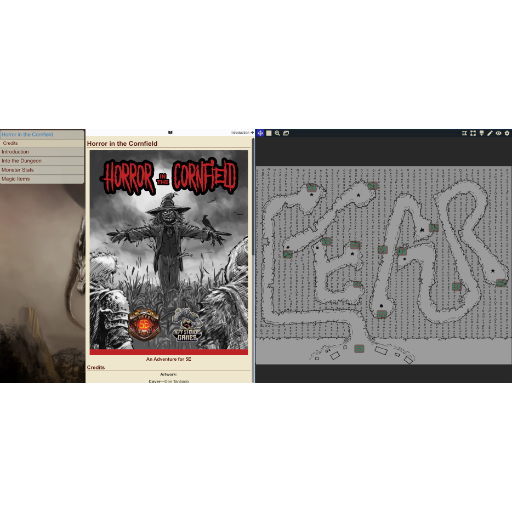The image size is (512, 512).
Task: Open the Introduction section in contents
Action: coord(42,152)
